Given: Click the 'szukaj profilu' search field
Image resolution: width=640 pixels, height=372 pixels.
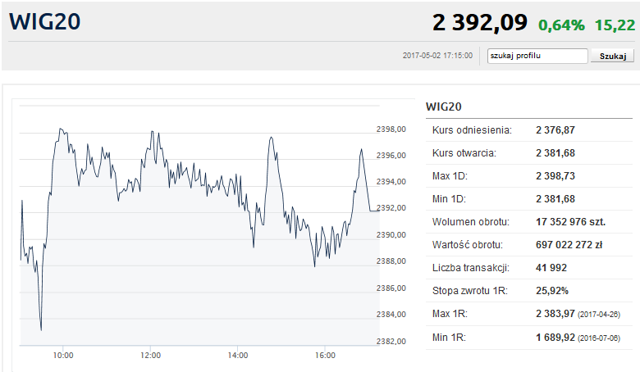Looking at the screenshot, I should pyautogui.click(x=537, y=56).
